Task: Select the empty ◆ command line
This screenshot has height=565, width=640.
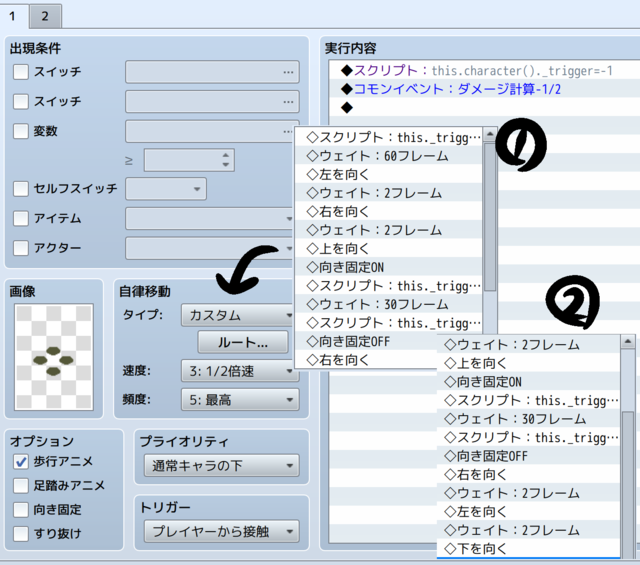Action: pyautogui.click(x=484, y=108)
